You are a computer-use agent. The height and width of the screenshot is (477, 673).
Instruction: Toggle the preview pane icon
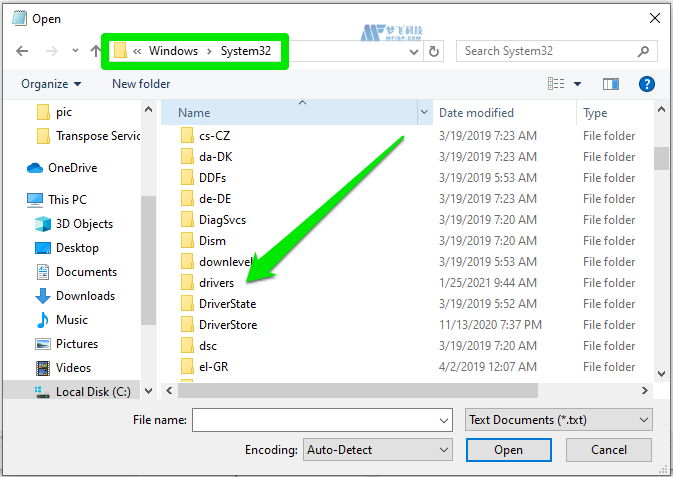point(612,84)
